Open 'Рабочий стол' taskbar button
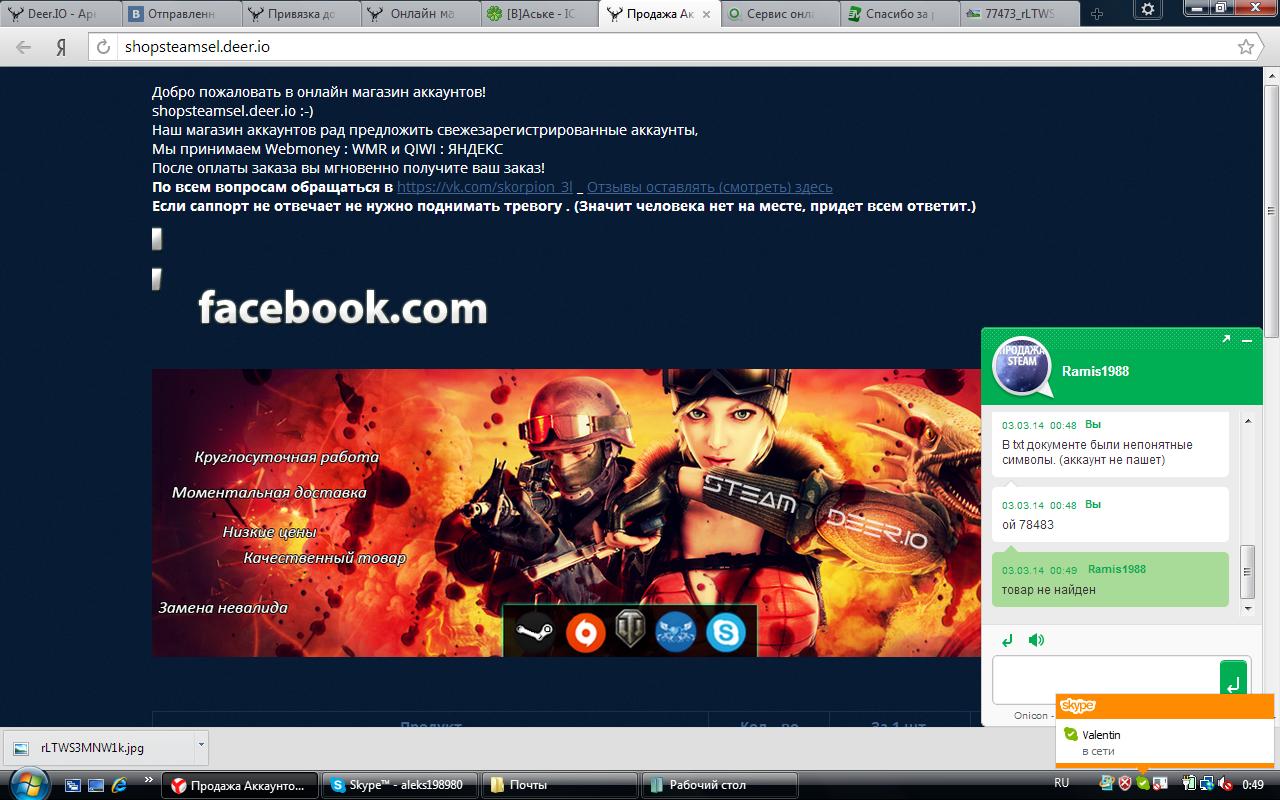Screen dimensions: 1280x800 pos(719,785)
